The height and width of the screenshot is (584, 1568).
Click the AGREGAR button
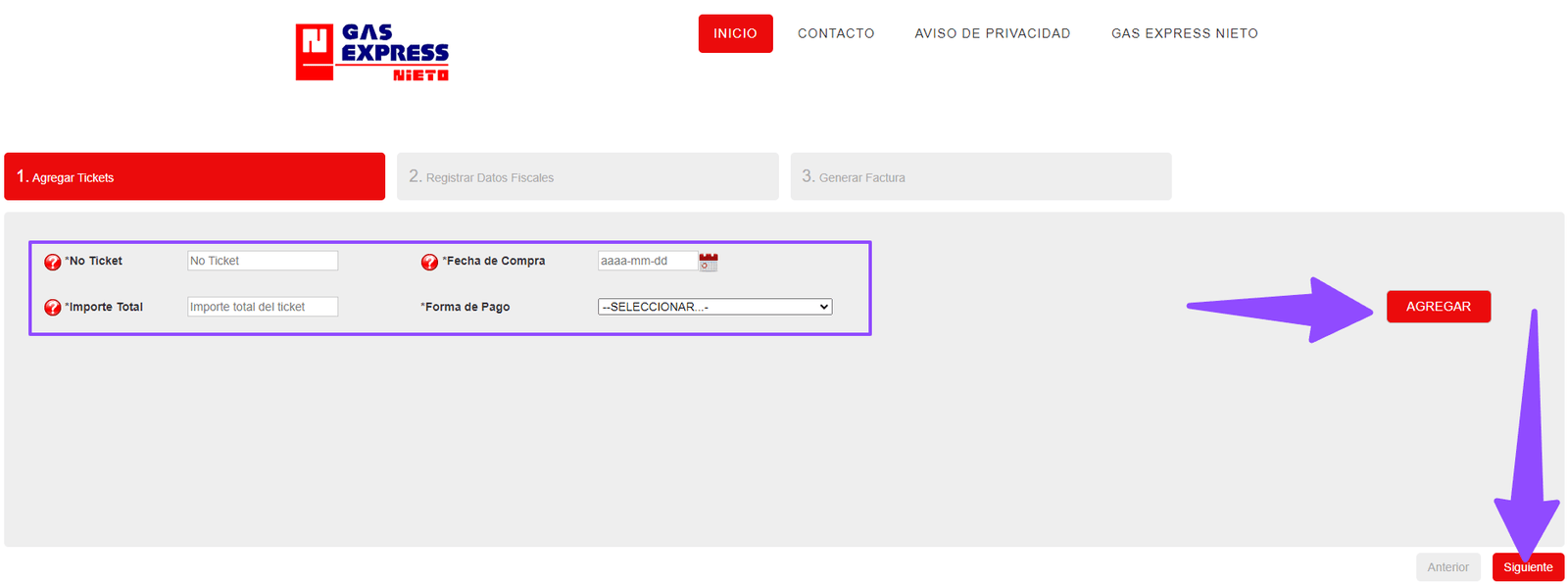1439,307
